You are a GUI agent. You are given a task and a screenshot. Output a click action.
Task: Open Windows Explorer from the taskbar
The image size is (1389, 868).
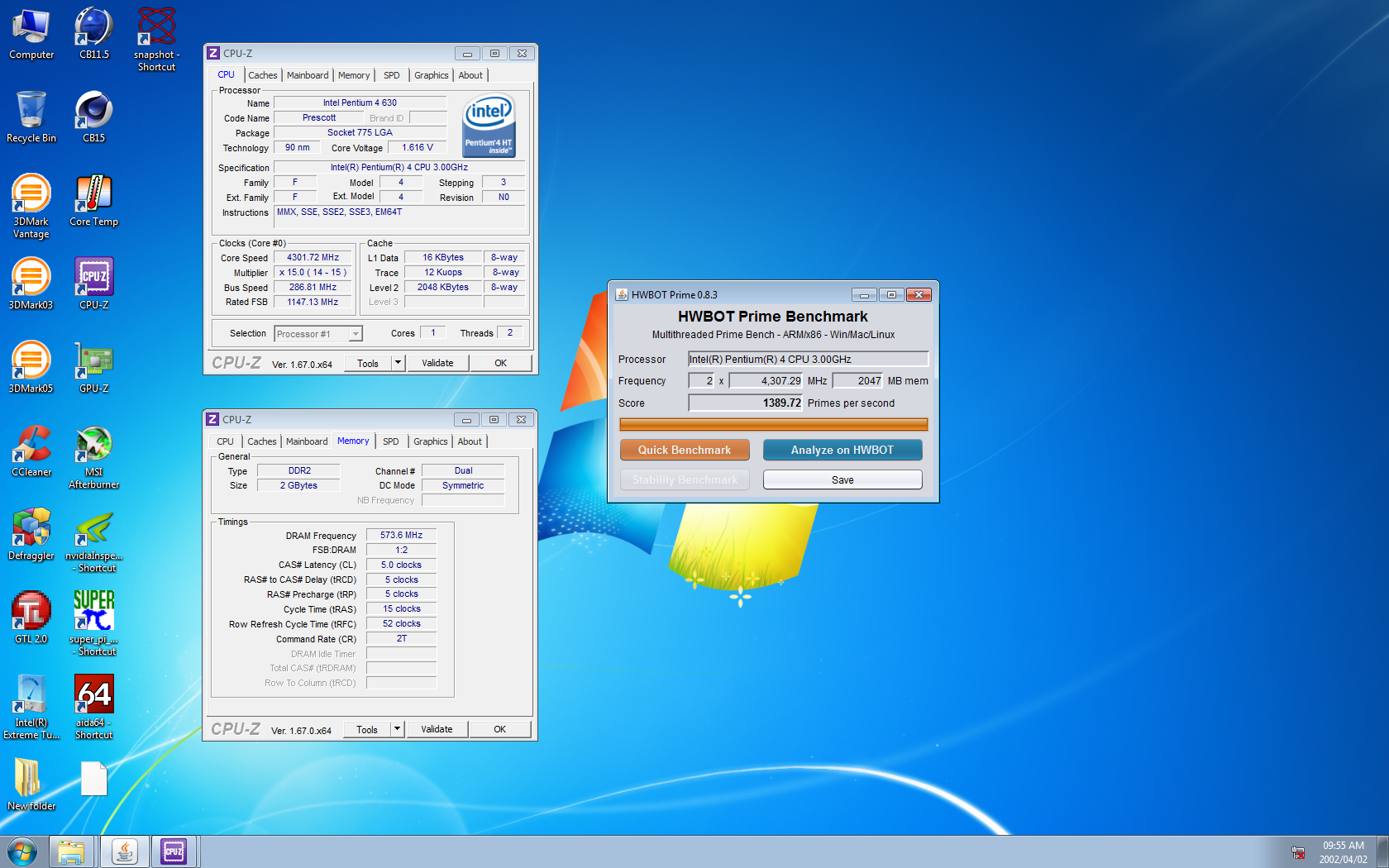pos(72,851)
